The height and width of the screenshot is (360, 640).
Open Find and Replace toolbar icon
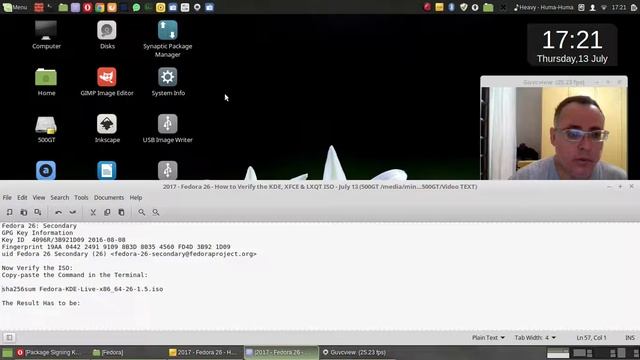(156, 212)
